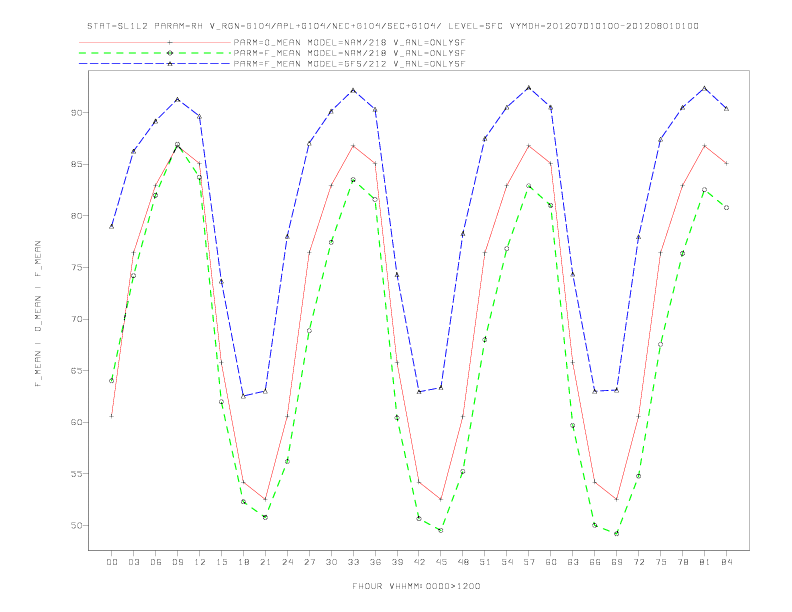Click the vertical y-axis title F_MEAN | O_MEAN | F_MEAN
This screenshot has height=612, width=792.
click(38, 314)
